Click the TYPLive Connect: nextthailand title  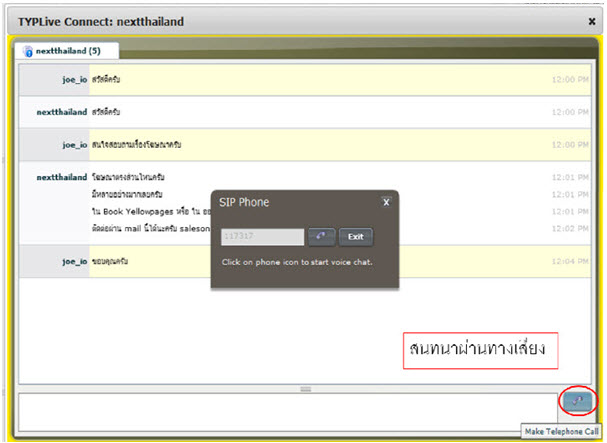click(101, 22)
